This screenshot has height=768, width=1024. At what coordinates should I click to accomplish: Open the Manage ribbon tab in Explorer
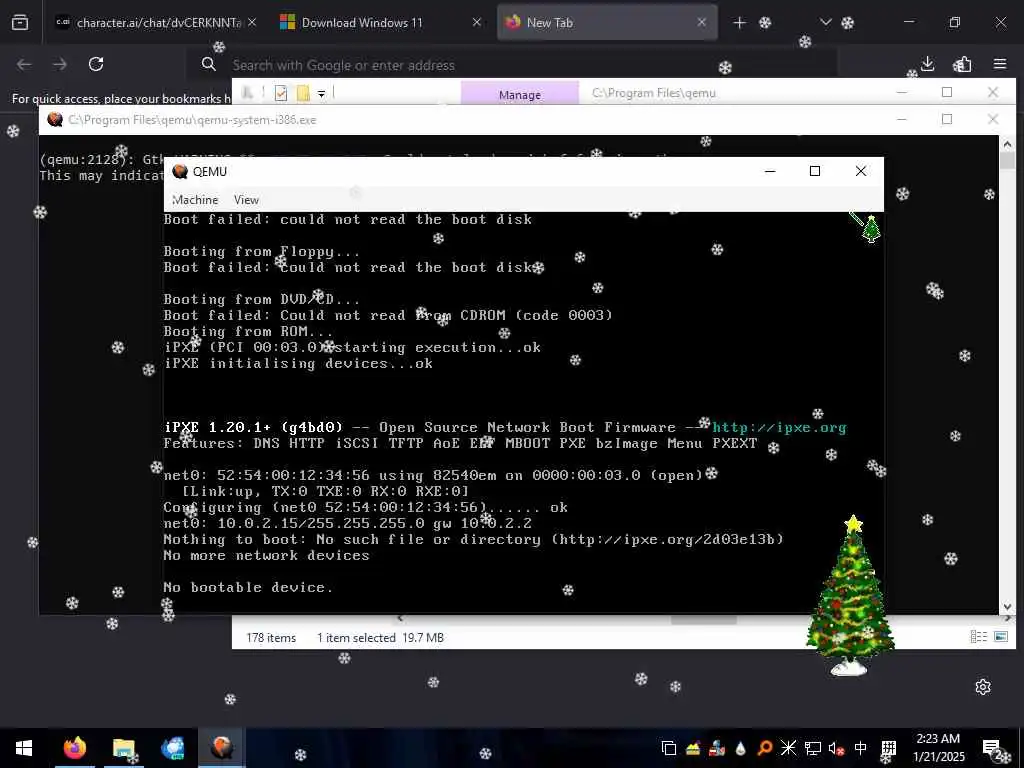520,95
